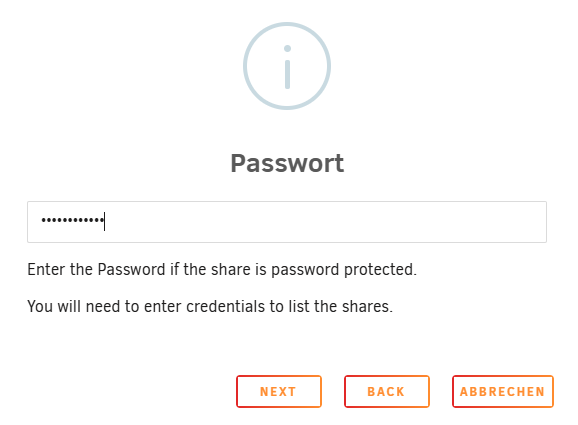Screen dimensions: 578x425
Task: Go back with the BACK button
Action: click(x=387, y=391)
